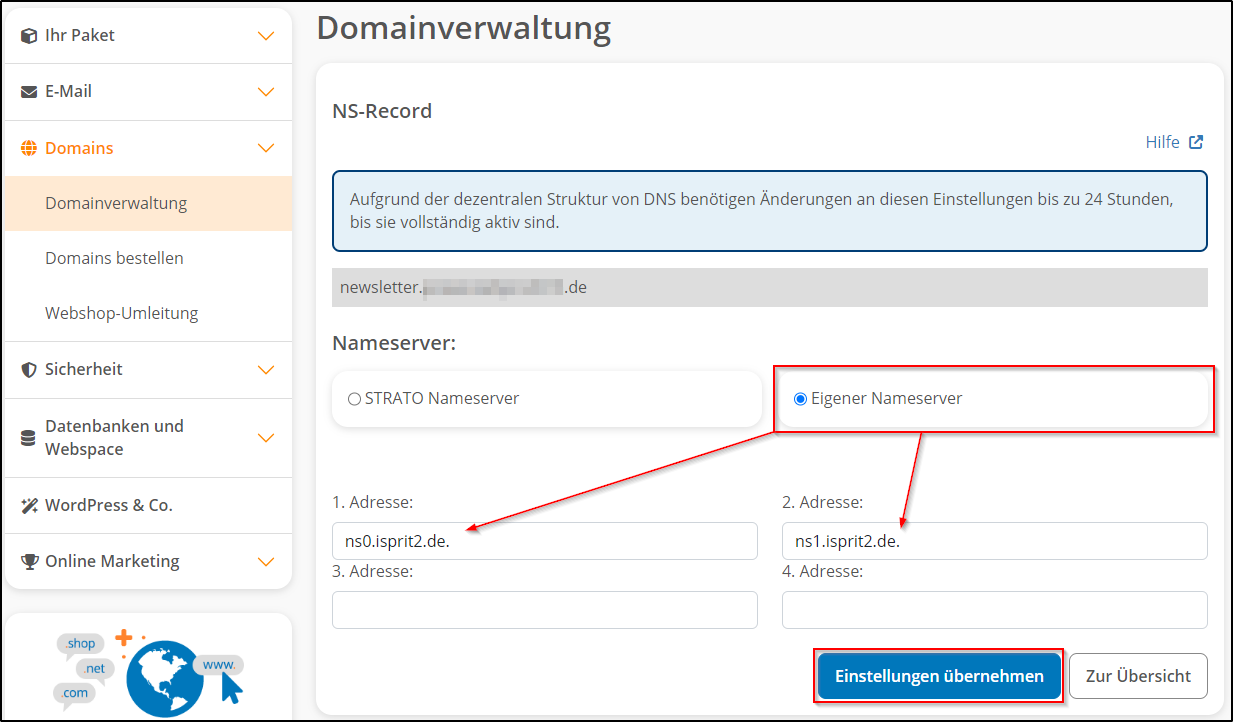Click the E-Mail envelope icon
1233x722 pixels.
[29, 92]
